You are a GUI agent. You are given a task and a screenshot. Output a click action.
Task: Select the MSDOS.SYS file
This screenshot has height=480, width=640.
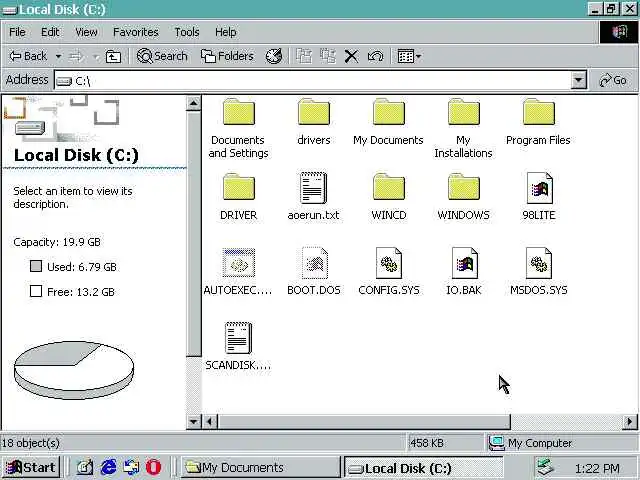point(539,272)
